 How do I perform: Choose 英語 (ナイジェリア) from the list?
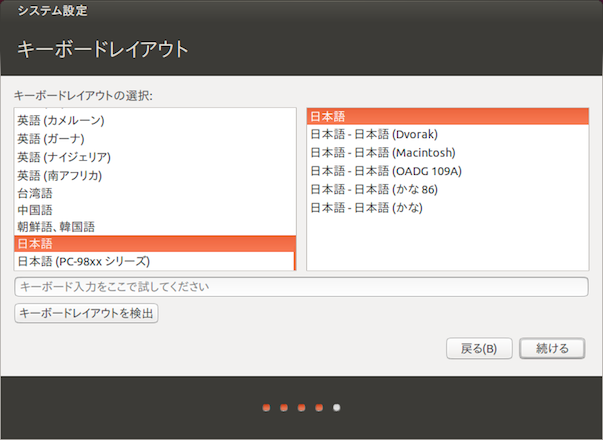pyautogui.click(x=64, y=157)
